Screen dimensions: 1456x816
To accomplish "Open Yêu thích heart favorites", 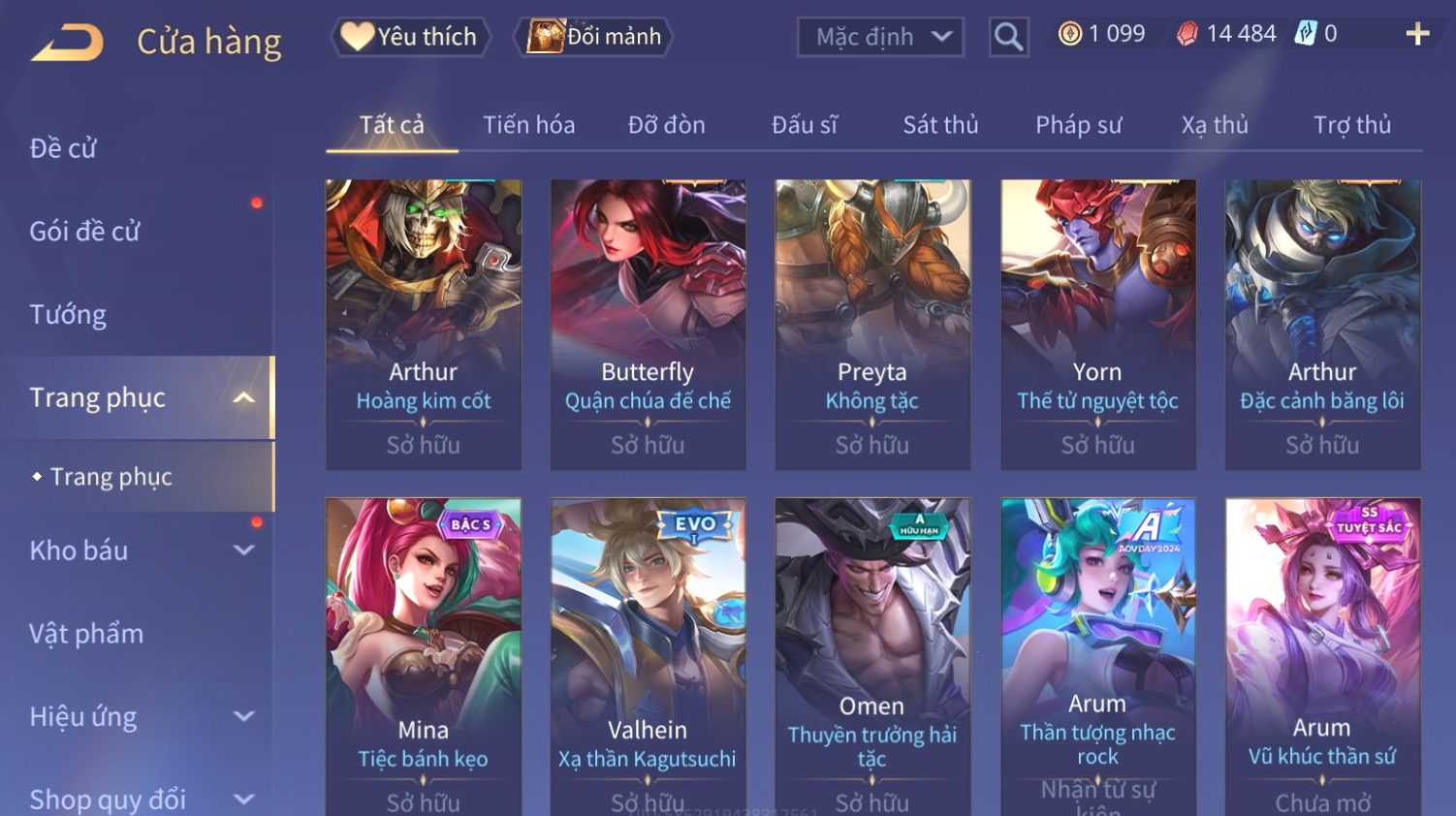I will (411, 37).
